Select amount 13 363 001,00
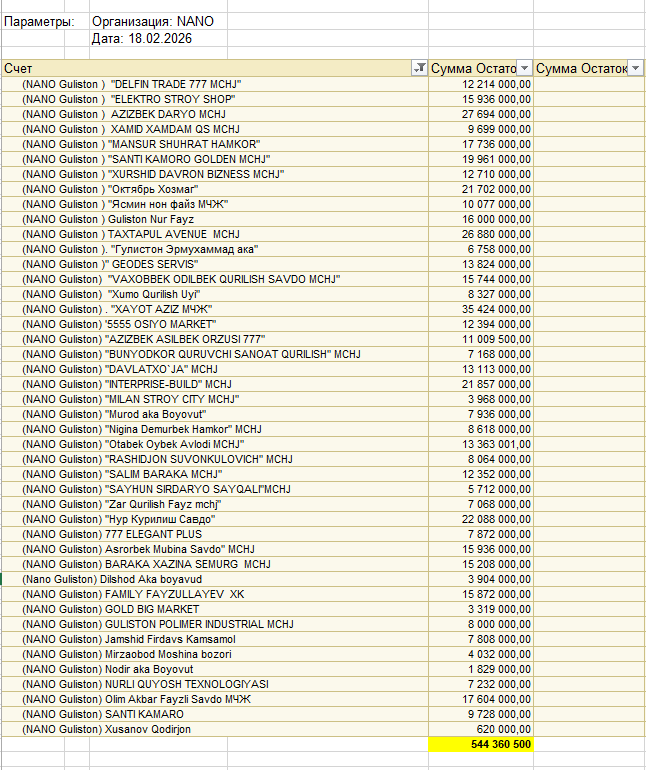The width and height of the screenshot is (646, 770). [481, 444]
